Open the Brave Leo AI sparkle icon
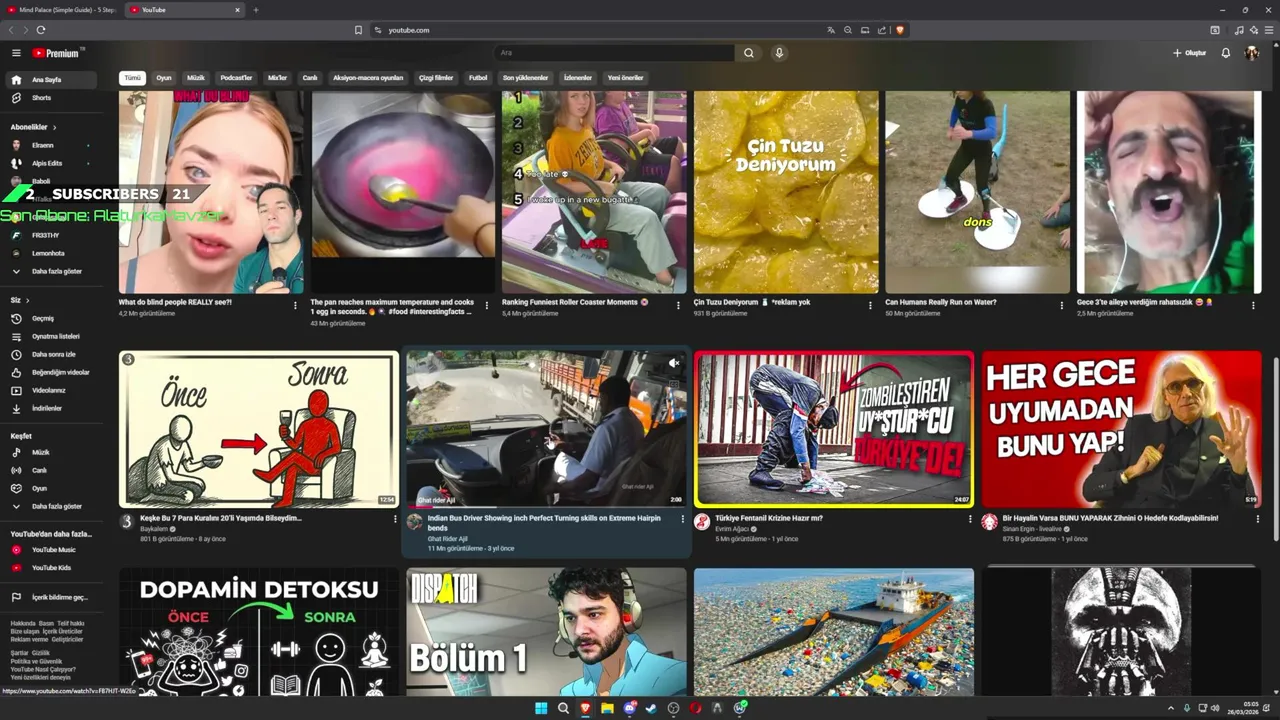The height and width of the screenshot is (720, 1280). [1253, 30]
